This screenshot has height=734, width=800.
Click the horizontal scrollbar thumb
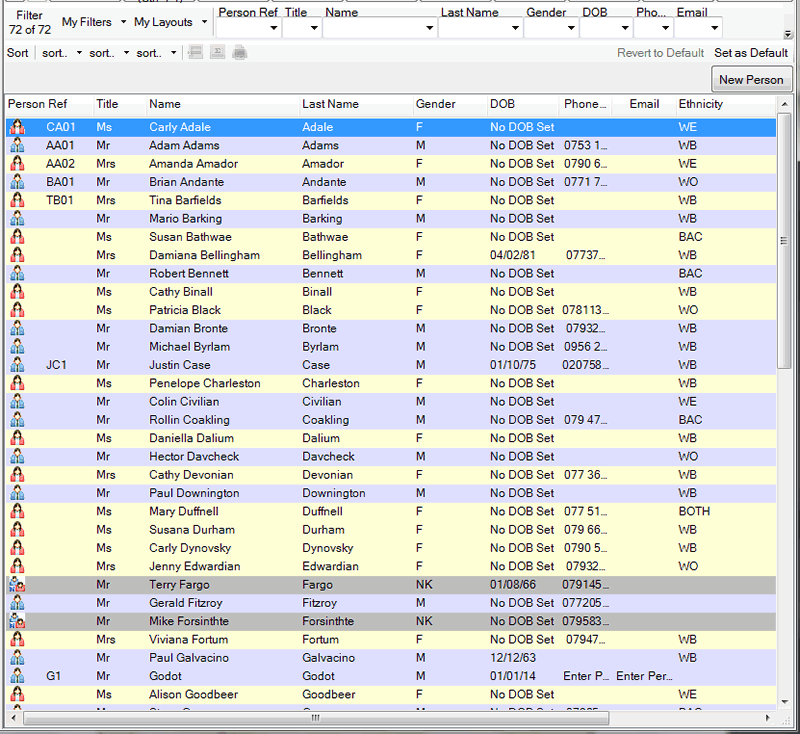tap(314, 718)
